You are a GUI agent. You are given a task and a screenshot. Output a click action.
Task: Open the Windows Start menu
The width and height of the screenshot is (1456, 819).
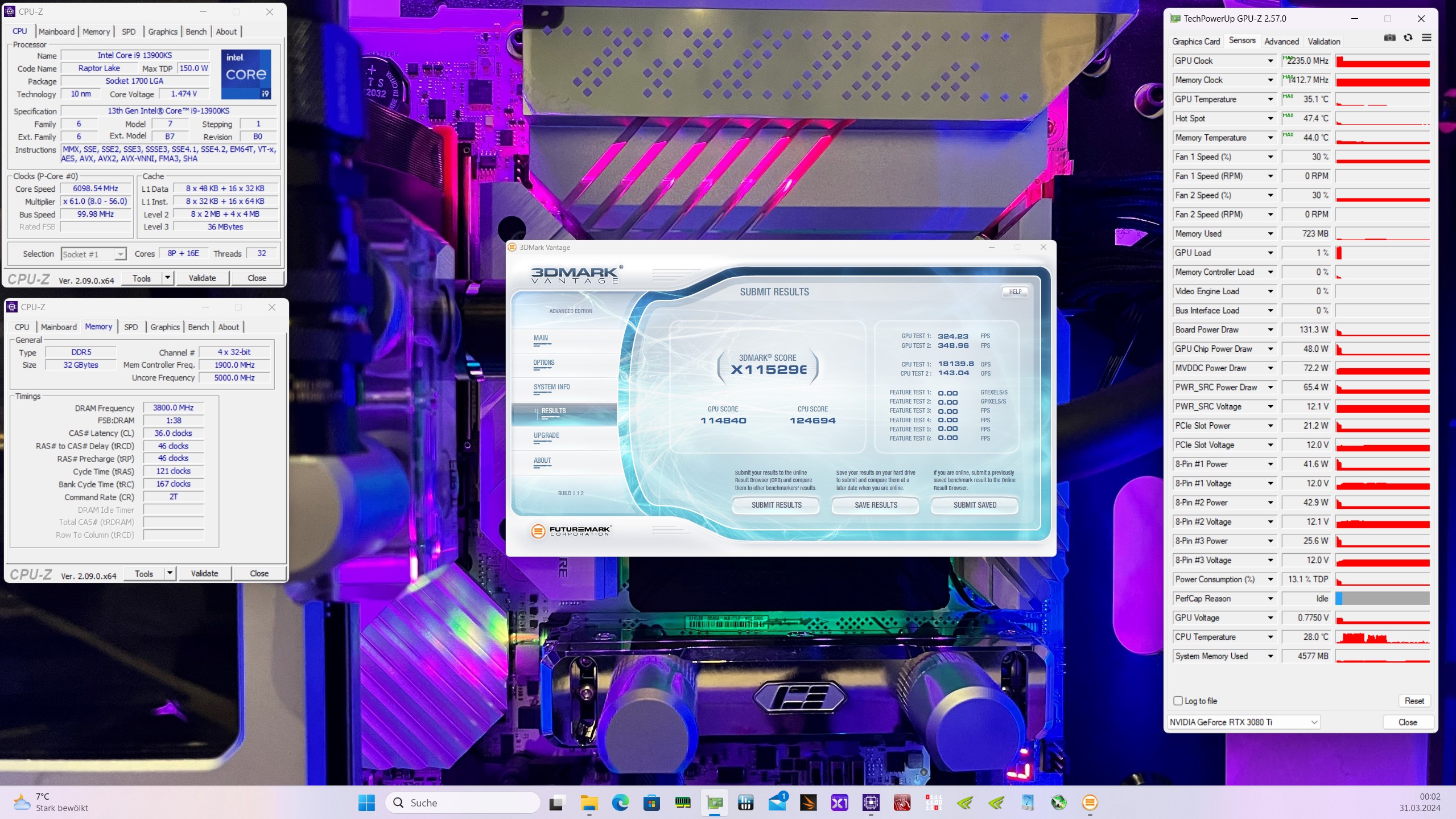pyautogui.click(x=366, y=802)
